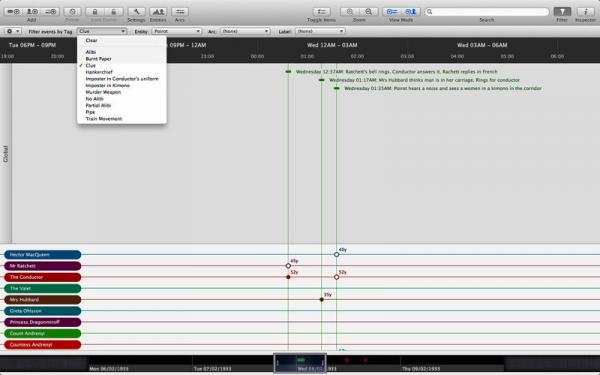Screen dimensions: 600x375
Task: Toggle the Filter funnel button
Action: 562,12
